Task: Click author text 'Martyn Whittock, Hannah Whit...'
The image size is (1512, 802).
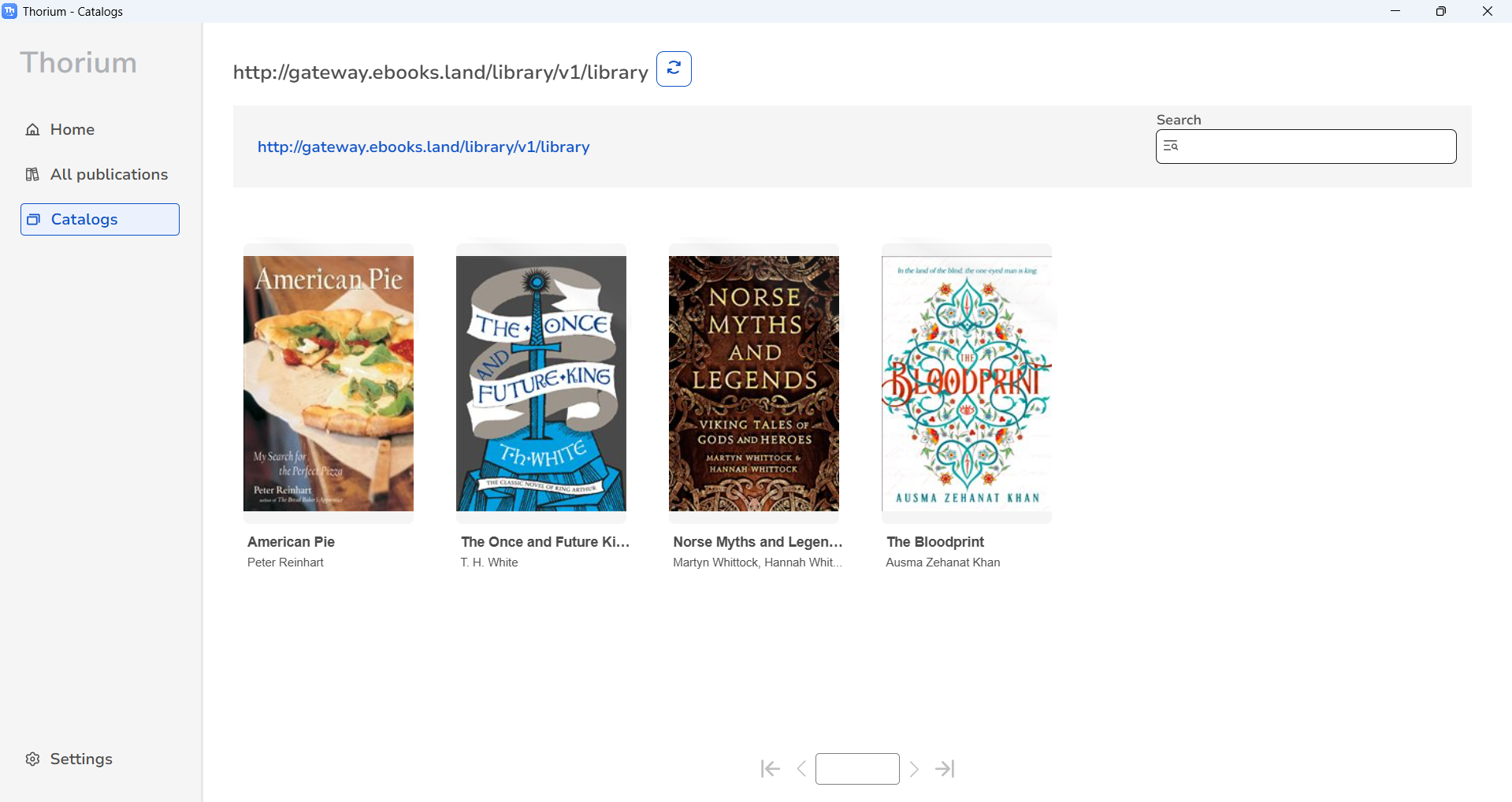Action: (x=757, y=563)
